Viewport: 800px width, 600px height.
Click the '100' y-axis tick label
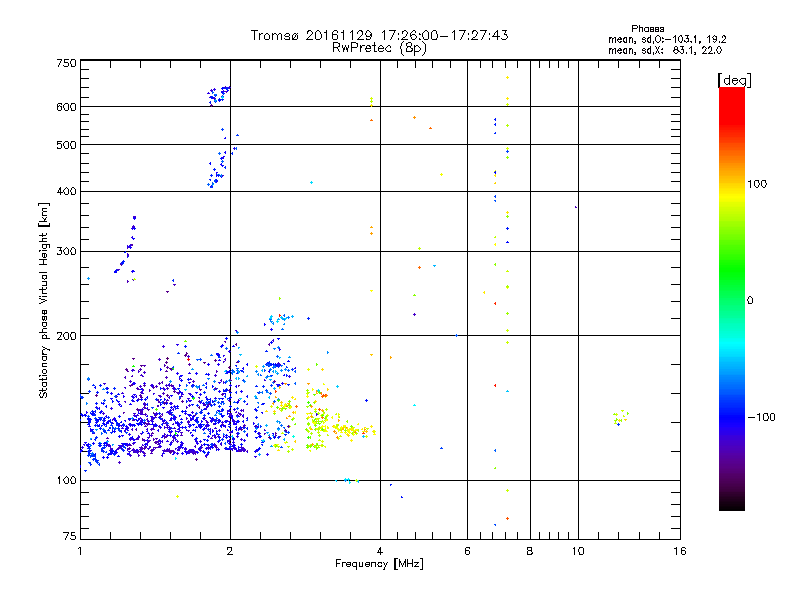tap(66, 481)
